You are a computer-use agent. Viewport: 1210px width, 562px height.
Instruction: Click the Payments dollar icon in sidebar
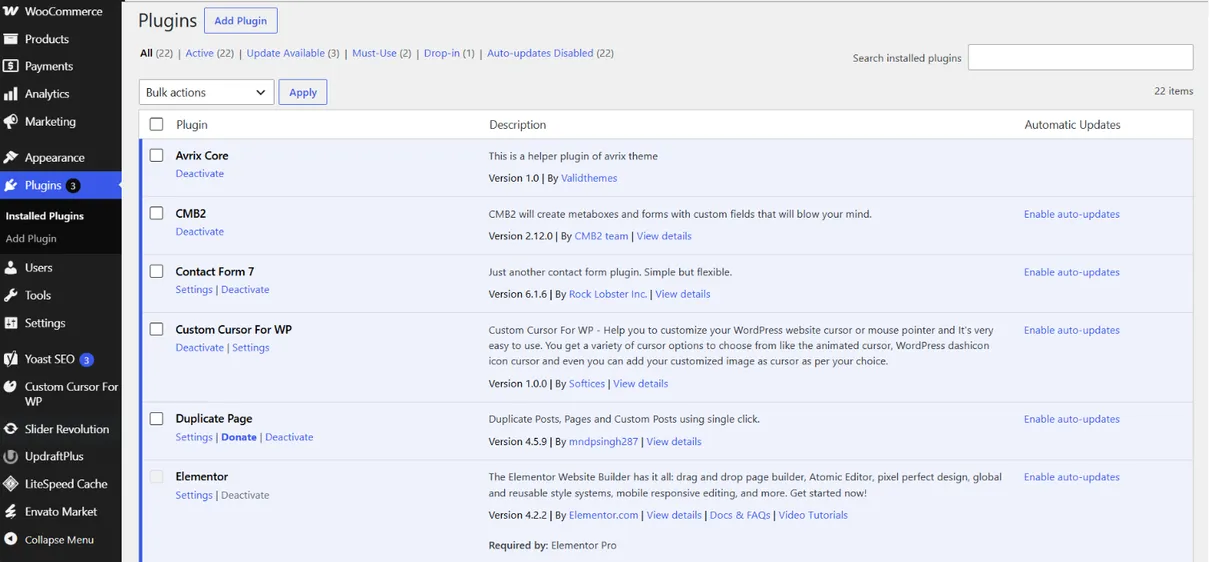pos(11,66)
